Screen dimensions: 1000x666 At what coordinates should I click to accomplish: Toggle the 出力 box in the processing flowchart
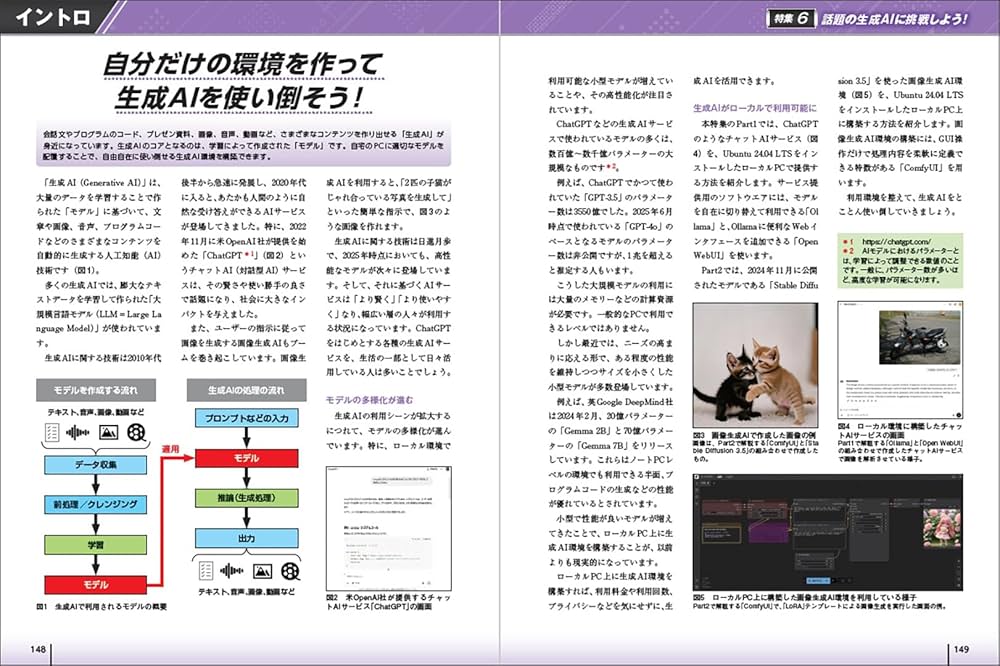(x=247, y=538)
